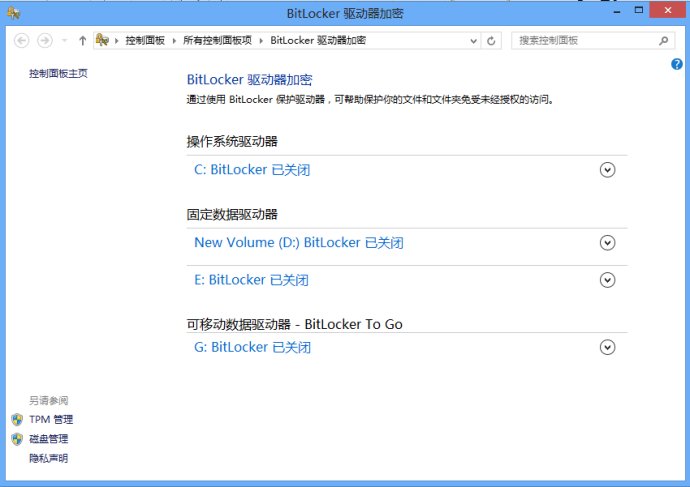Screen dimensions: 690x487
Task: Click the BitLocker 驱动器加密 breadcrumb item
Action: [318, 40]
